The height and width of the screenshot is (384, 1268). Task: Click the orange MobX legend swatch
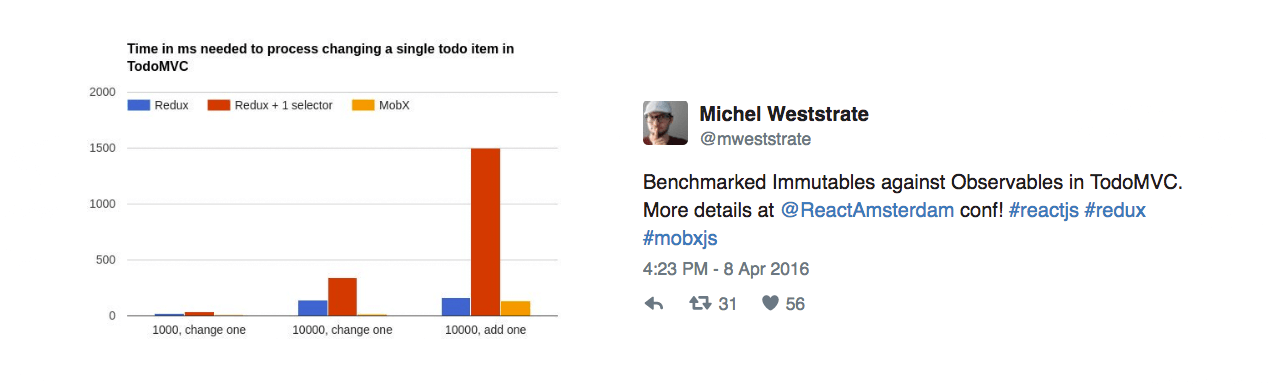363,105
